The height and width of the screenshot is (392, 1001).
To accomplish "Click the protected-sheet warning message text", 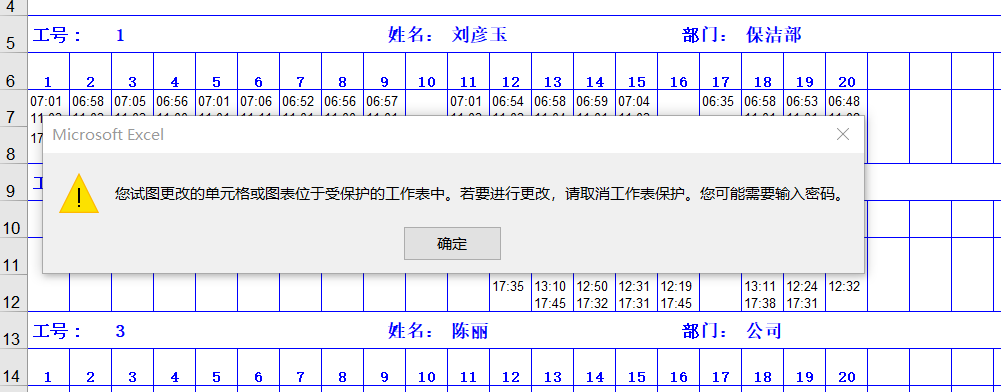I will [x=479, y=194].
